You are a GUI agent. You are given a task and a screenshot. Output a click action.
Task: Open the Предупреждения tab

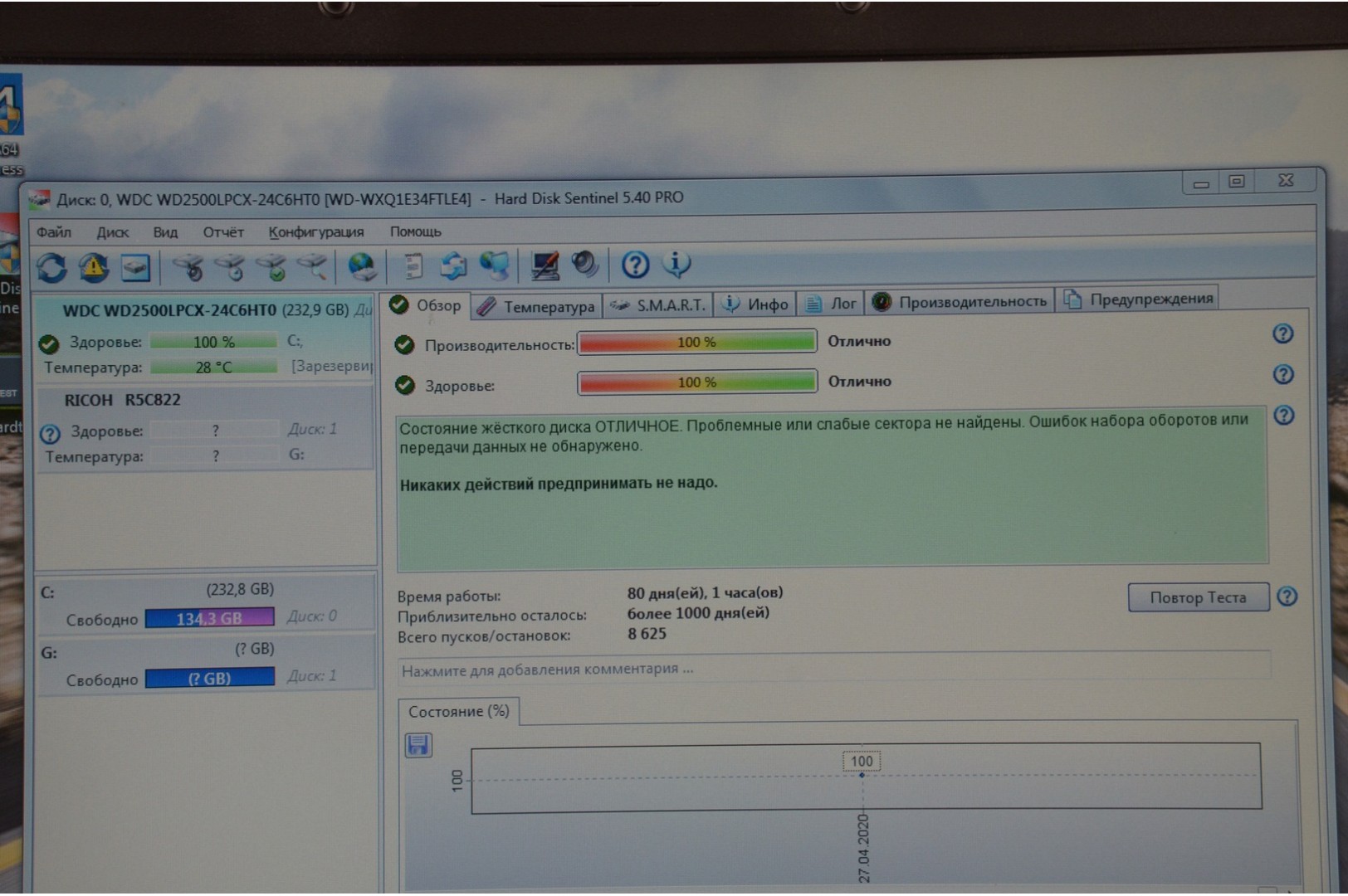pyautogui.click(x=1139, y=299)
